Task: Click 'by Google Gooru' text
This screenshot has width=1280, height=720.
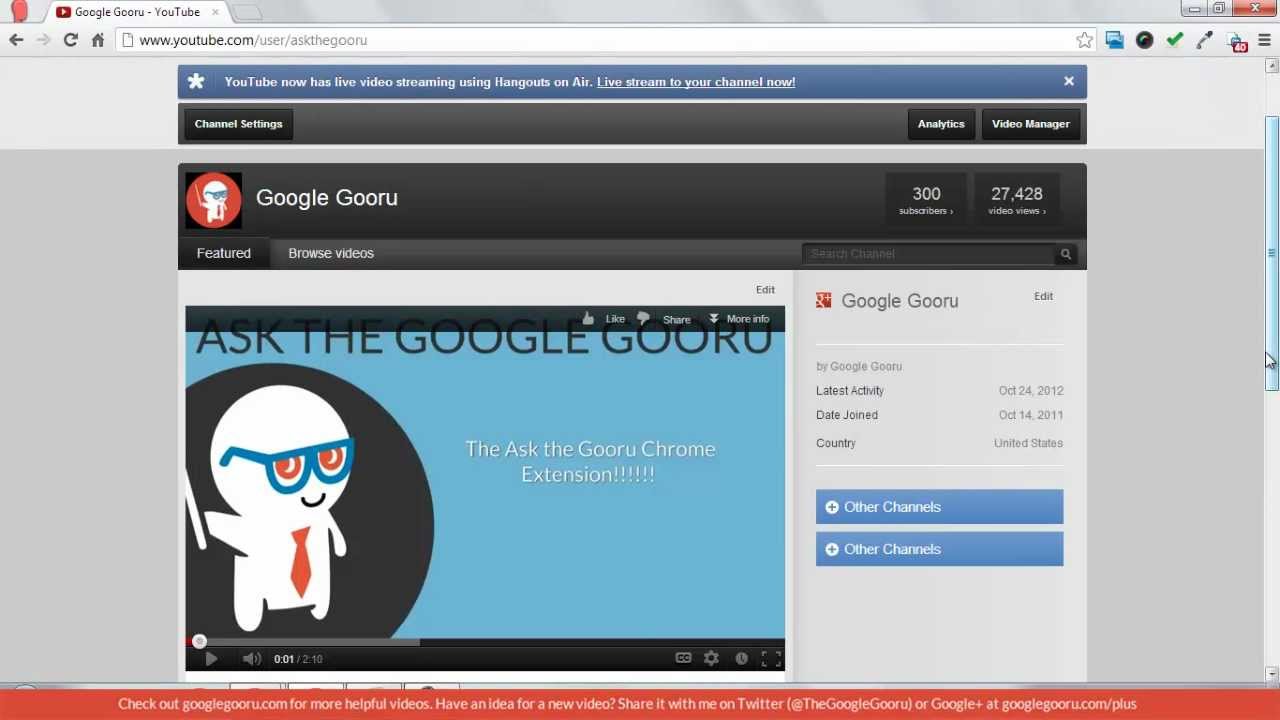Action: click(x=859, y=366)
